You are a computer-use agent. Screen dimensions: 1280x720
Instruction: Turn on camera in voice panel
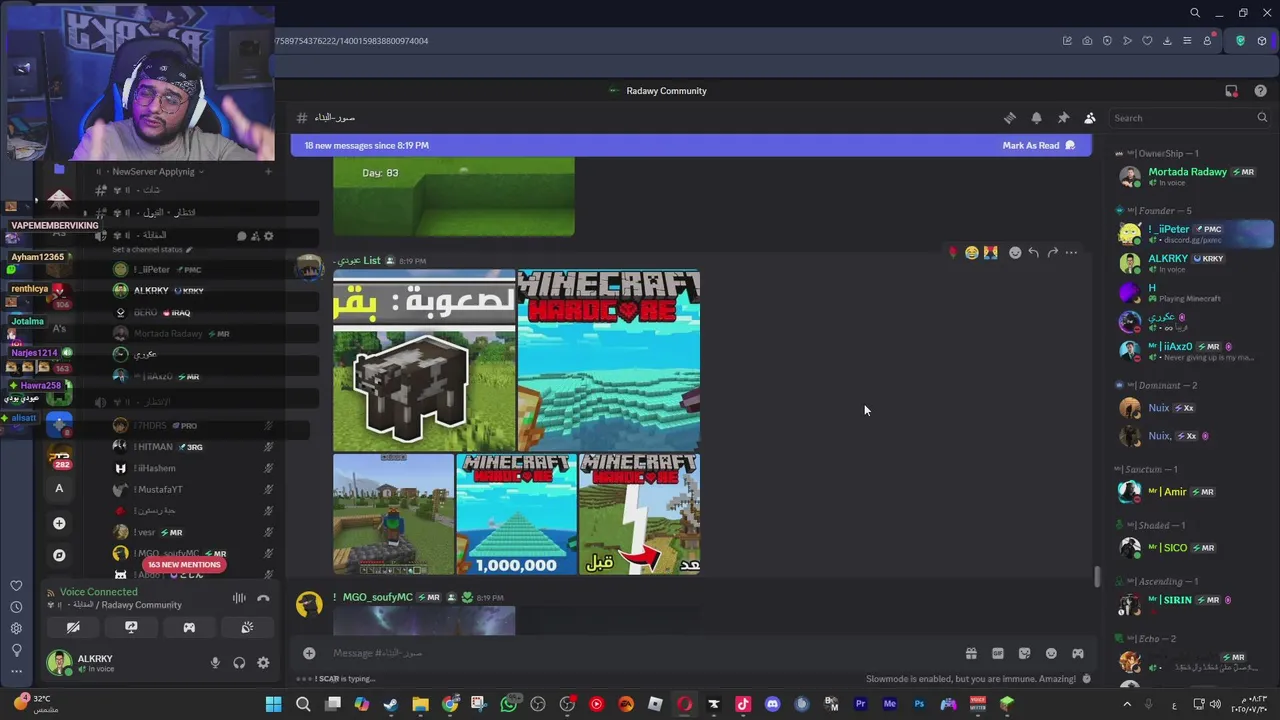[73, 627]
